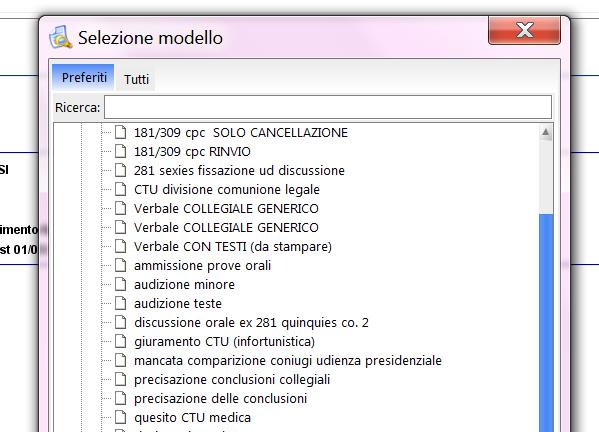599x432 pixels.
Task: Select 181/309 cpc SOLO CANCELLAZIONE template
Action: coord(241,133)
